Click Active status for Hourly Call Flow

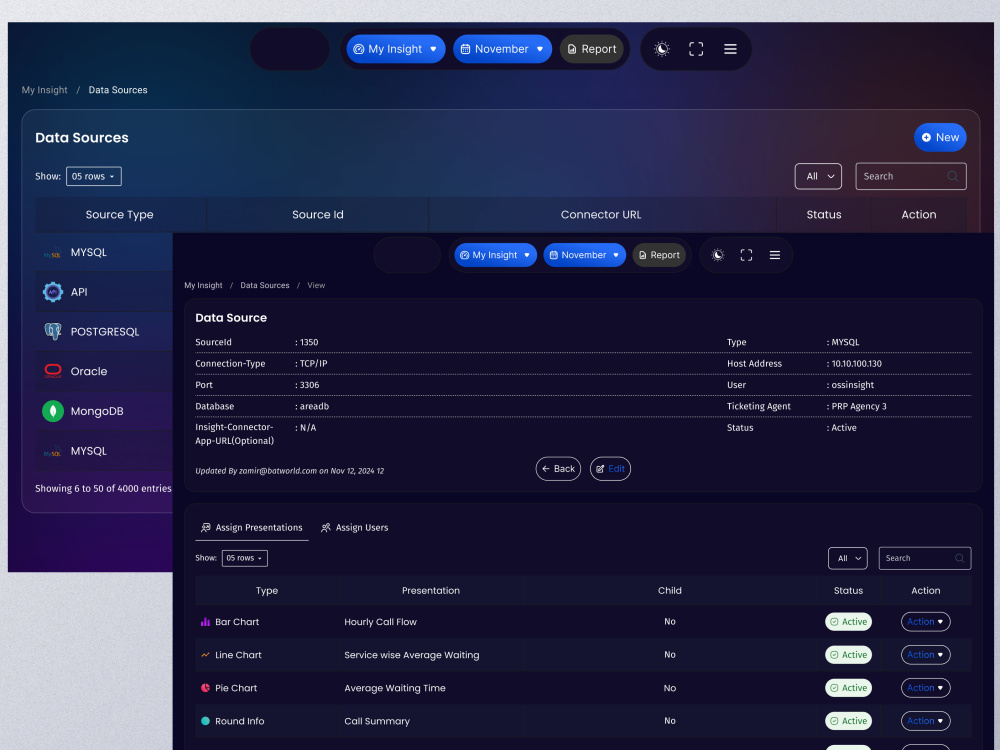[848, 622]
